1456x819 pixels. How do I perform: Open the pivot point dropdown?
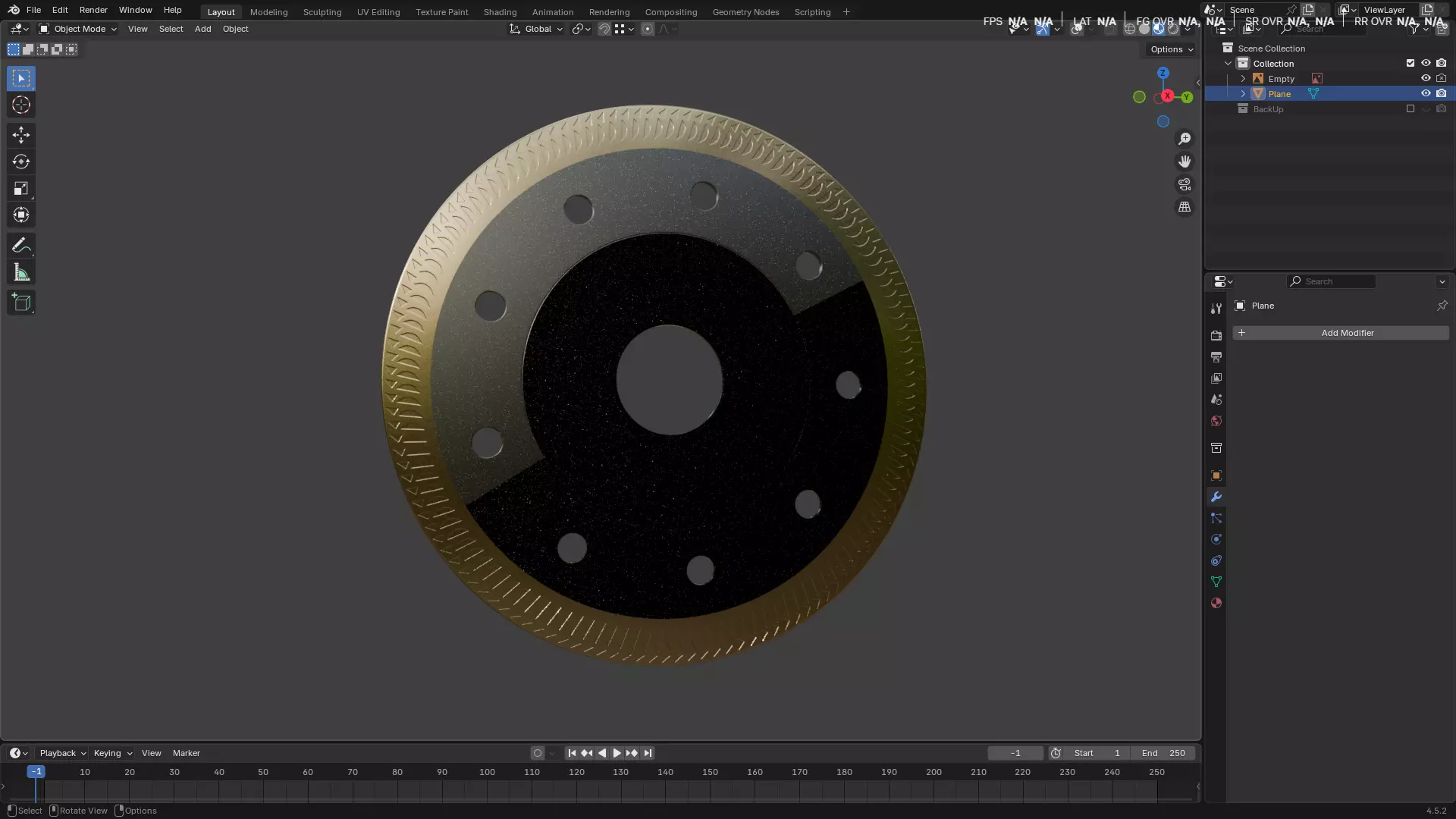[582, 29]
